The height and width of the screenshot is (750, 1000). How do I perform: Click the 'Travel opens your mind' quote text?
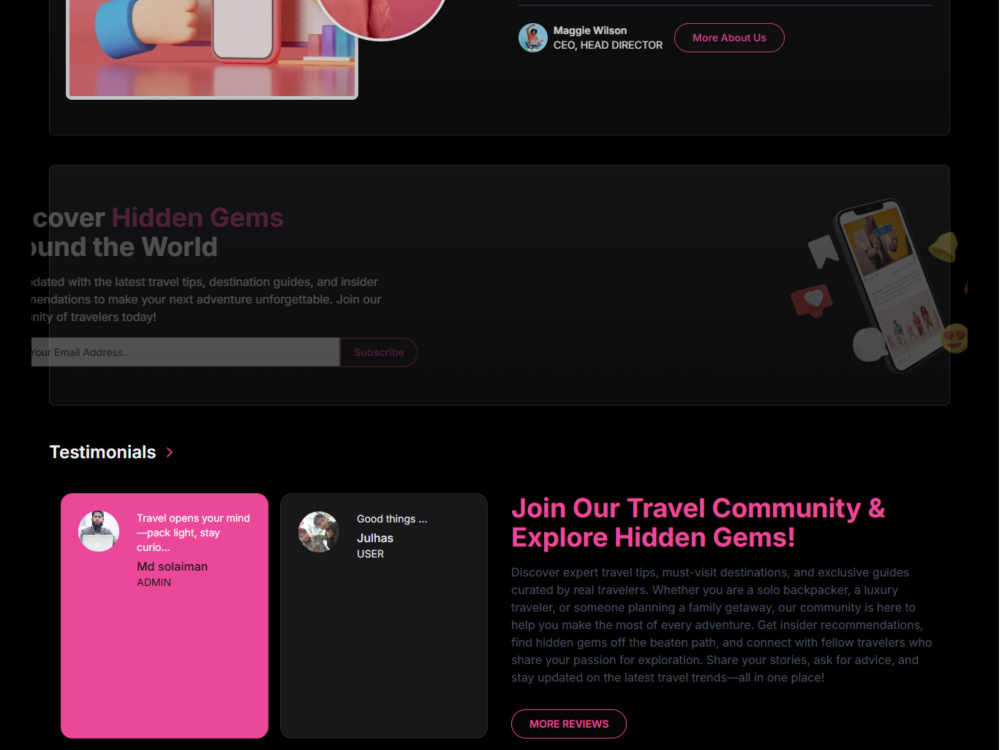pos(193,533)
